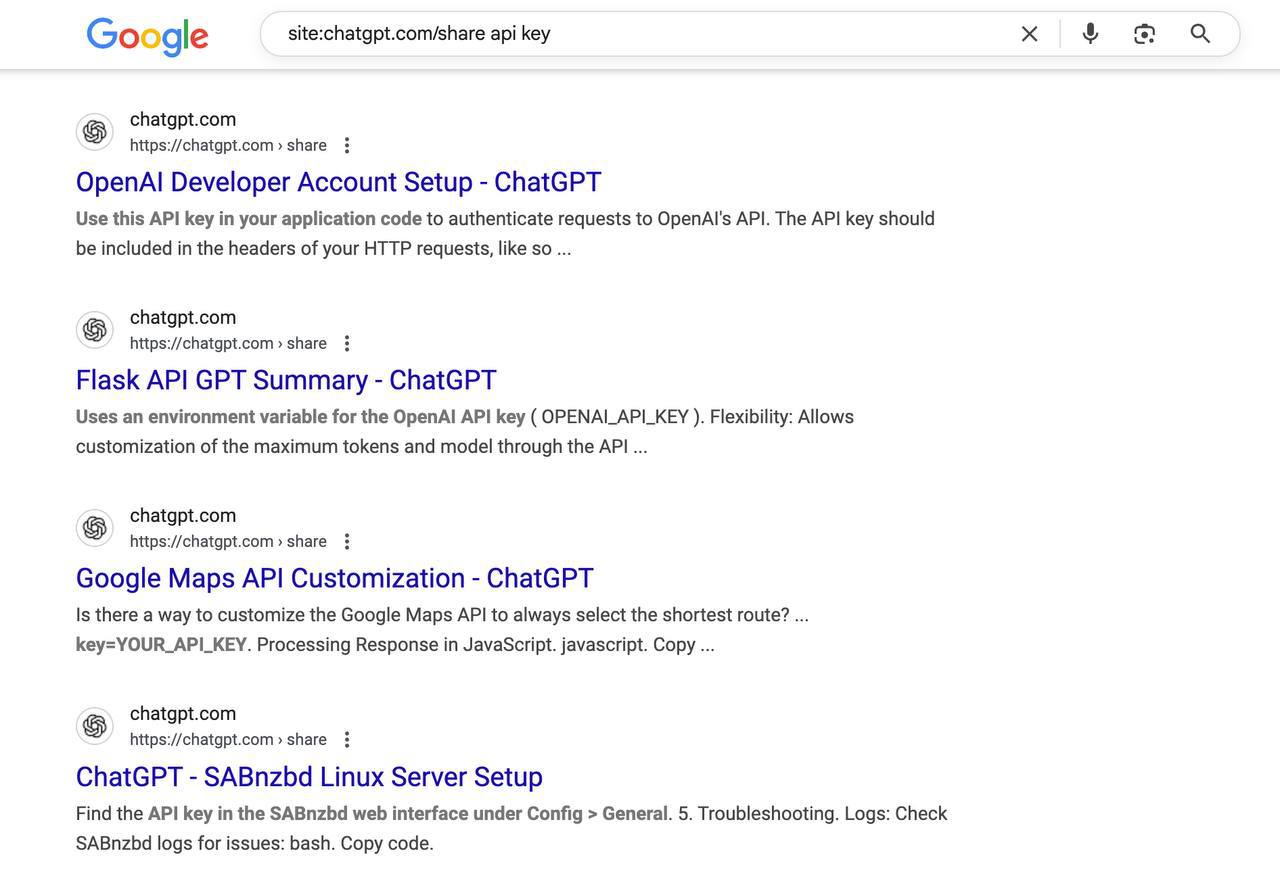This screenshot has width=1280, height=891.
Task: Open the three-dot menu for the OpenAI Developer result
Action: click(347, 146)
